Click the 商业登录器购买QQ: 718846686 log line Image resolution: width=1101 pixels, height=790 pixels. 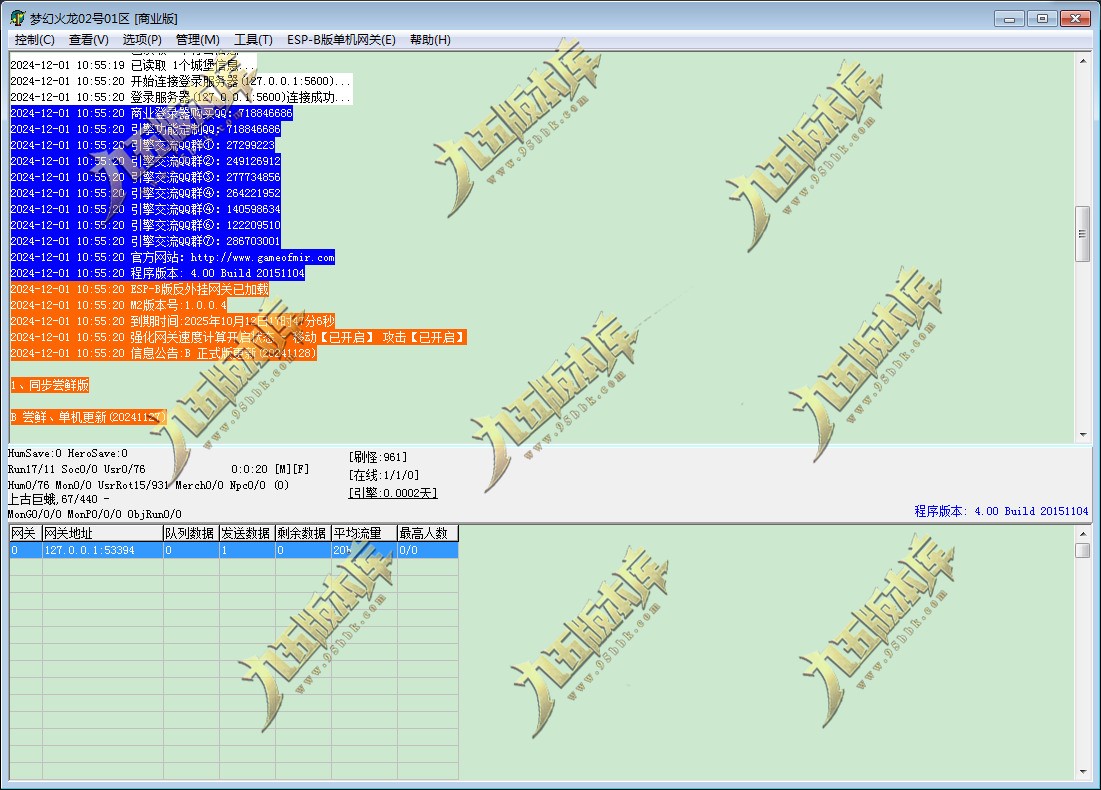151,113
